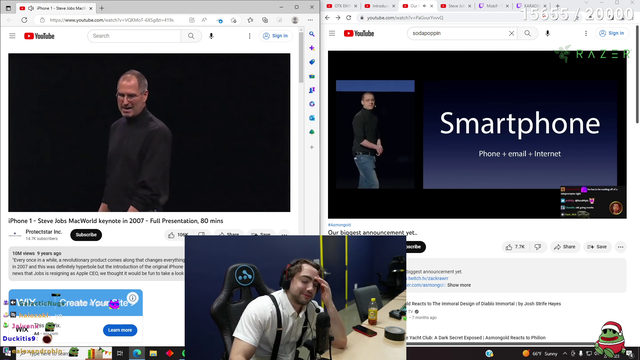Viewport: 640px width, 360px height.
Task: Open Microsoft Edge from the taskbar
Action: [x=137, y=353]
